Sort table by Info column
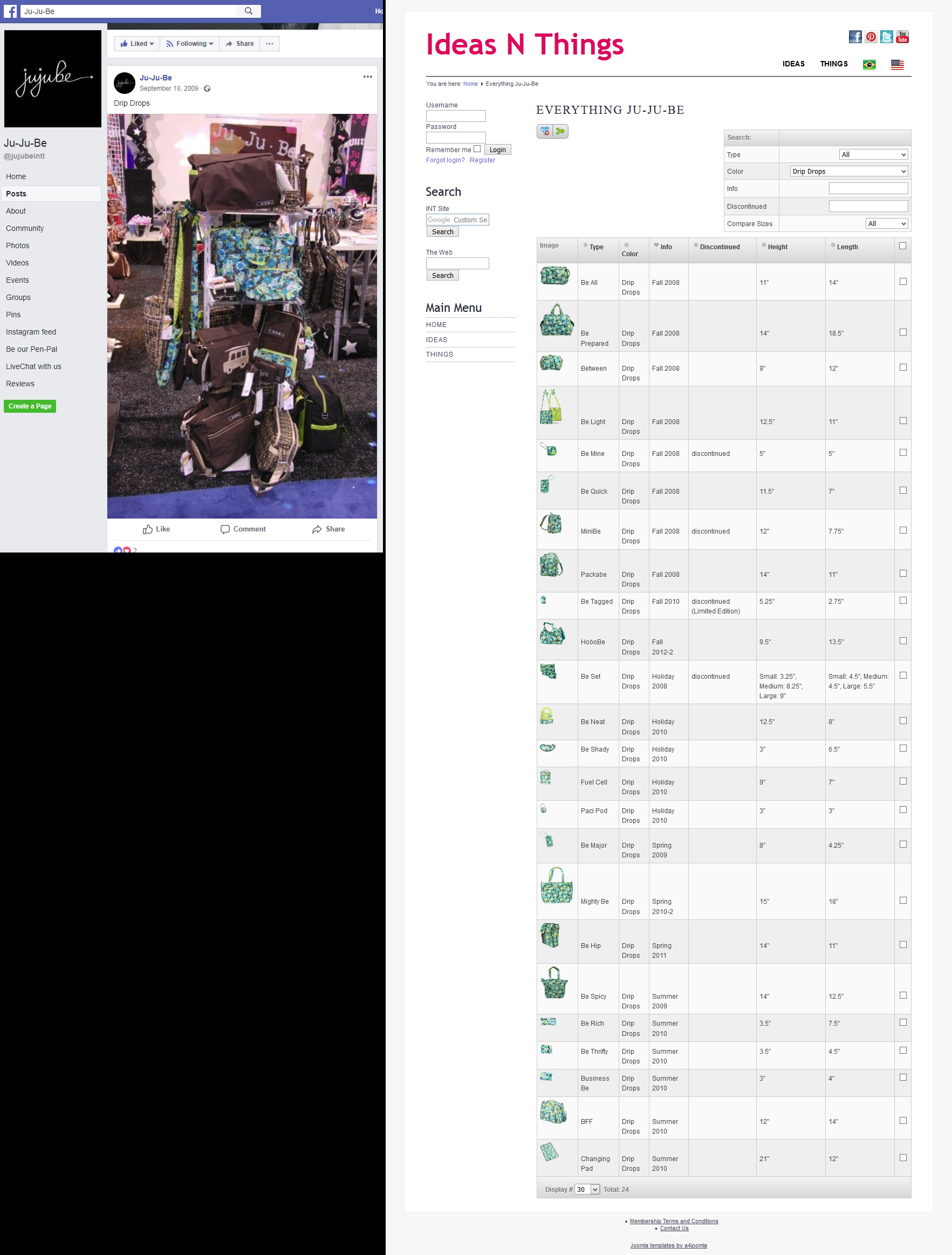Viewport: 952px width, 1255px height. (x=666, y=247)
